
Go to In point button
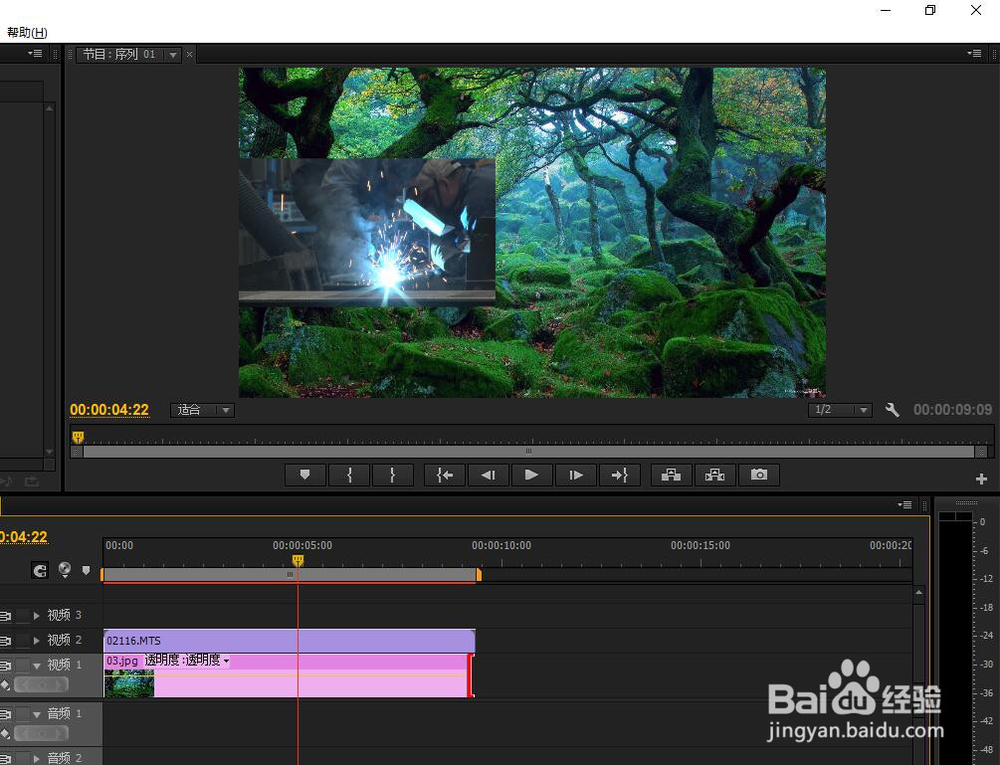click(445, 475)
